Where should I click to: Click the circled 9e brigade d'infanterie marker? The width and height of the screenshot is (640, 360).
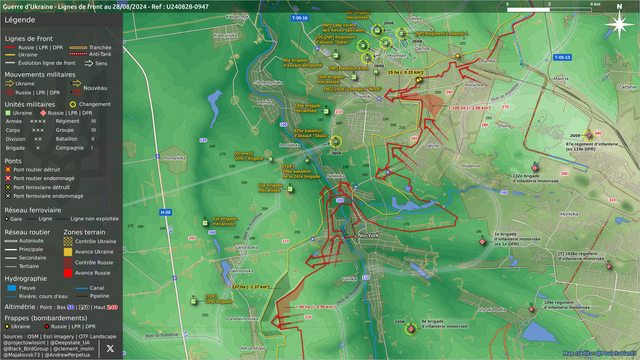tap(411, 329)
